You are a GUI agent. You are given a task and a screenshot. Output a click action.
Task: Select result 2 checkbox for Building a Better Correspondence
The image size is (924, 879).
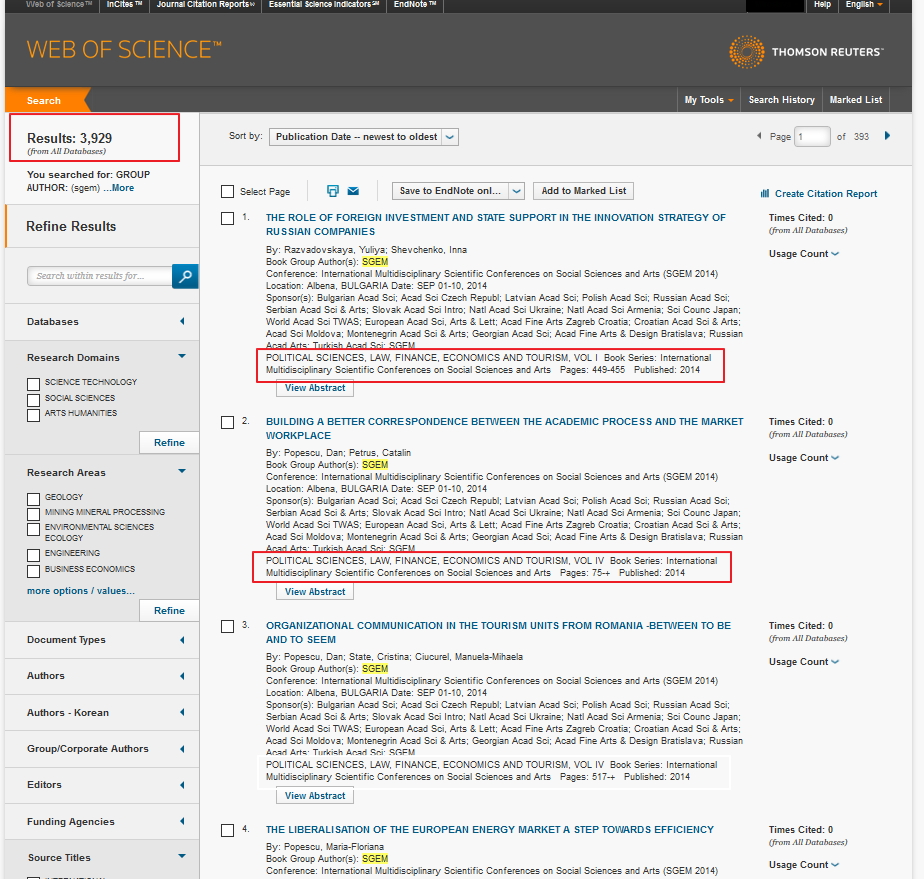pos(227,422)
